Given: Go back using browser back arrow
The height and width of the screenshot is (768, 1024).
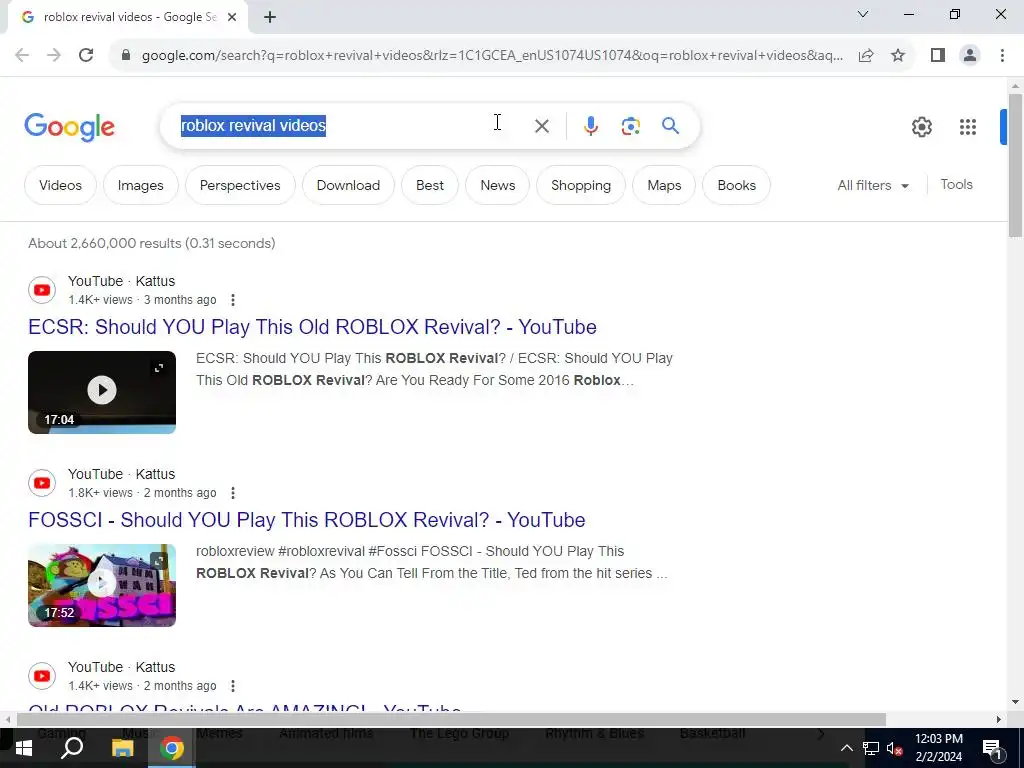Looking at the screenshot, I should [x=22, y=56].
